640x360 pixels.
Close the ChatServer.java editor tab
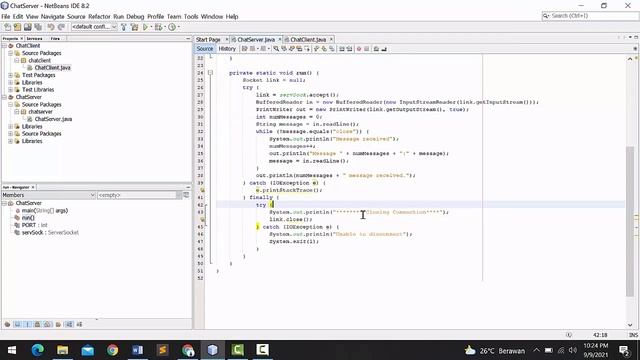(280, 40)
